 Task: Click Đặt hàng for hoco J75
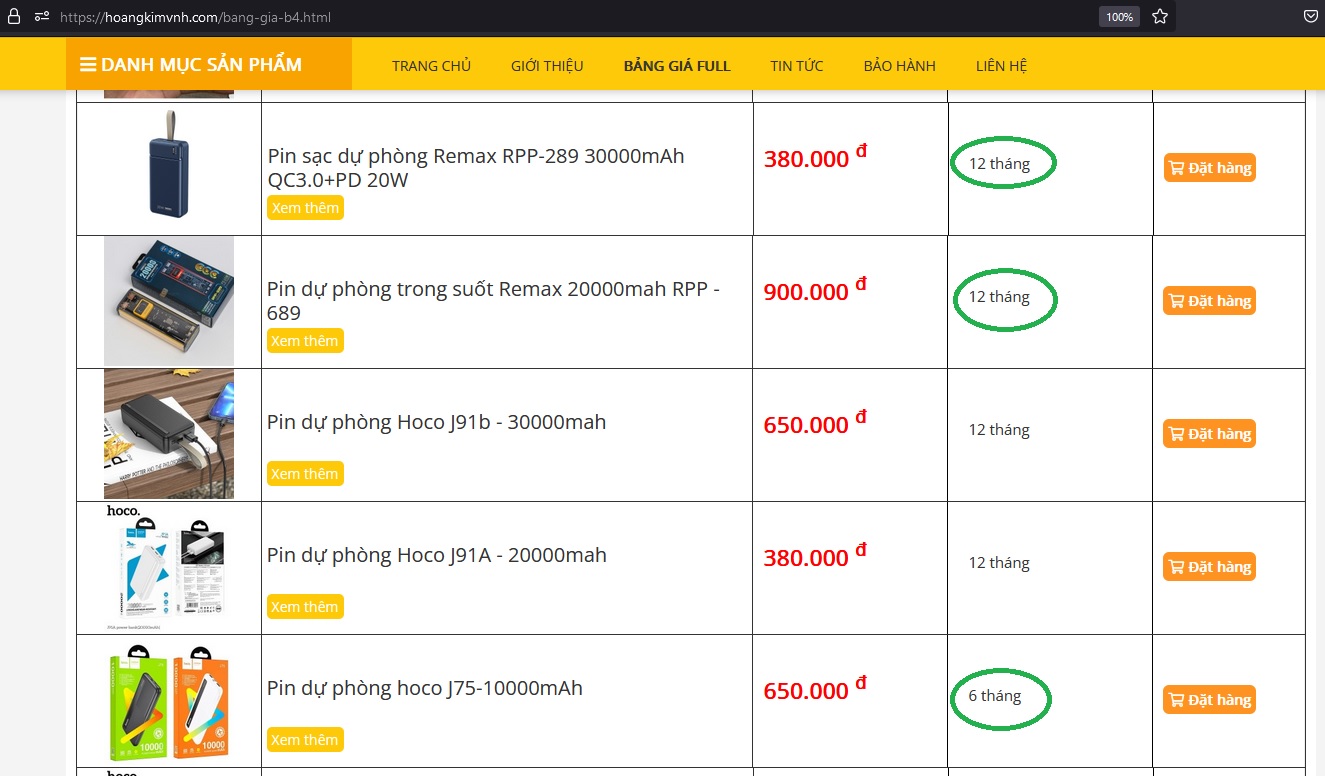pyautogui.click(x=1209, y=700)
